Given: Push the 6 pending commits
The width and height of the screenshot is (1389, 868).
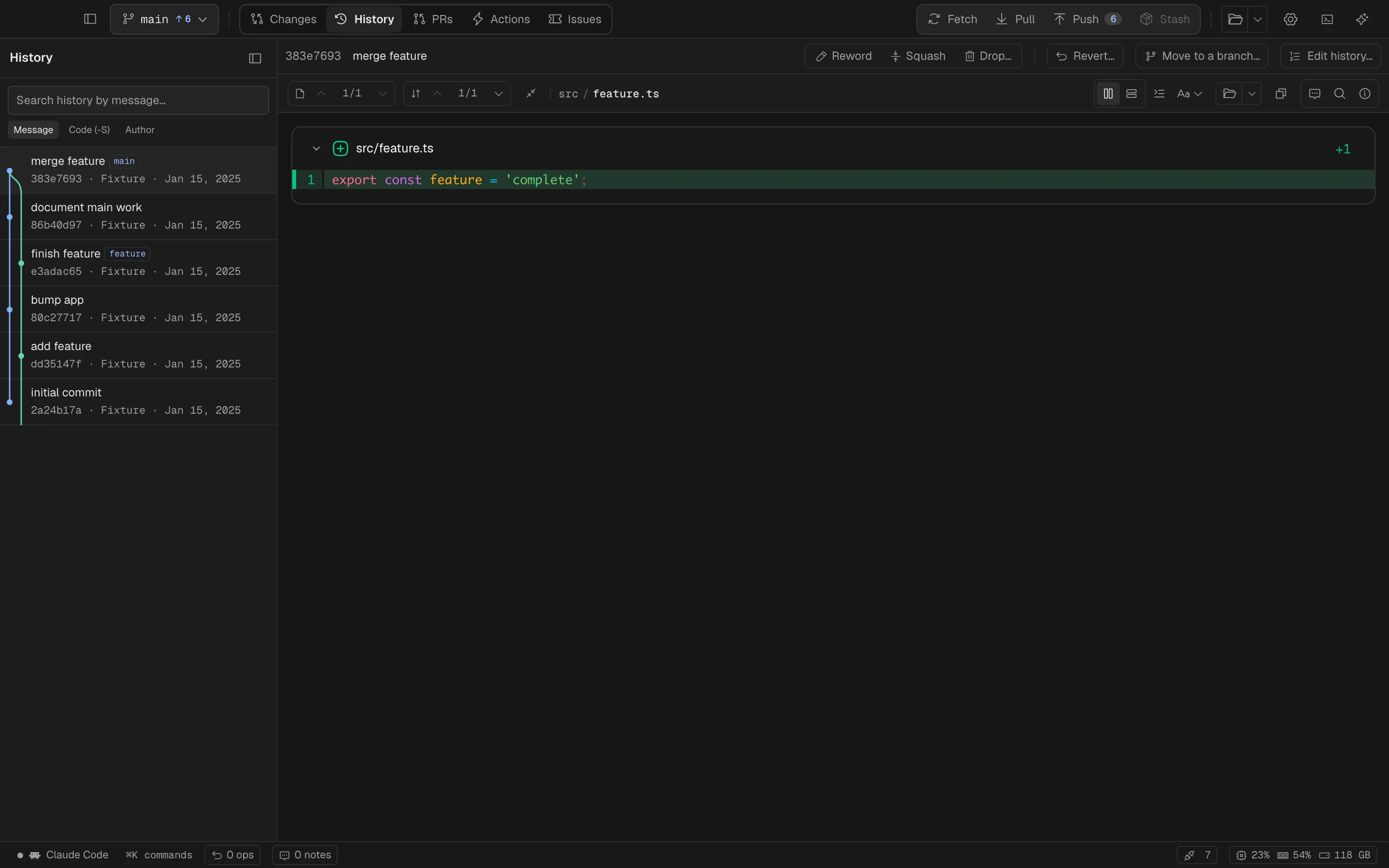Looking at the screenshot, I should coord(1087,19).
